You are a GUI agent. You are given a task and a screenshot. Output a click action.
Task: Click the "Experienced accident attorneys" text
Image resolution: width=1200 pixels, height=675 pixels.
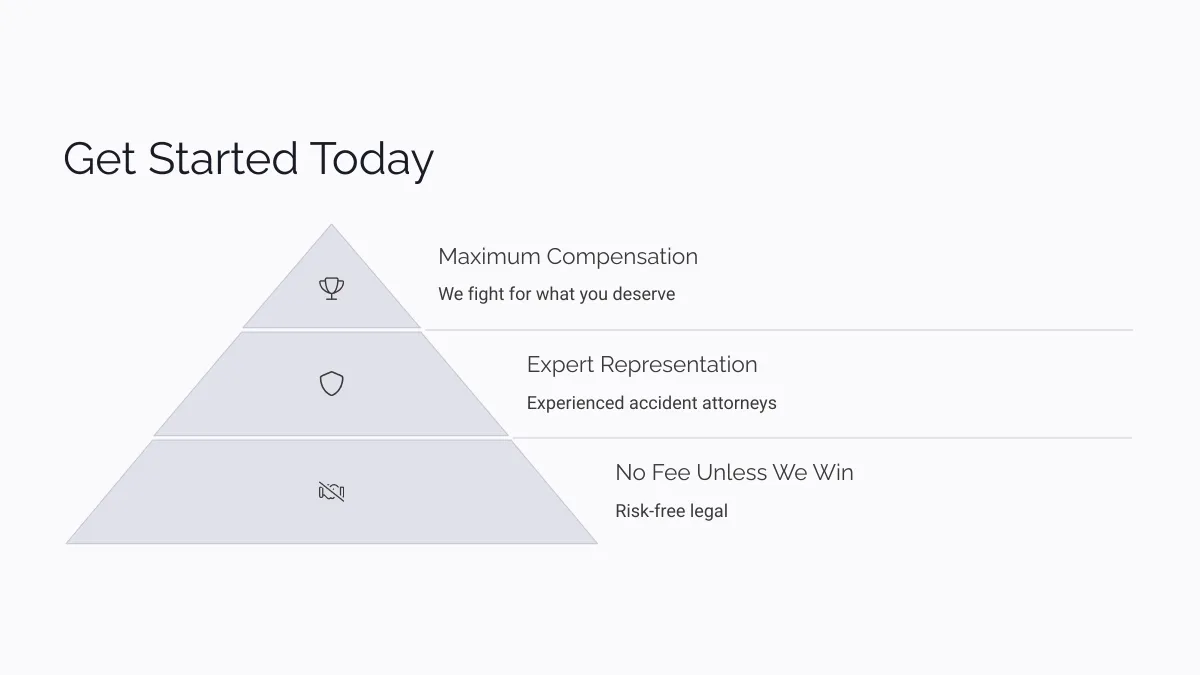click(651, 403)
